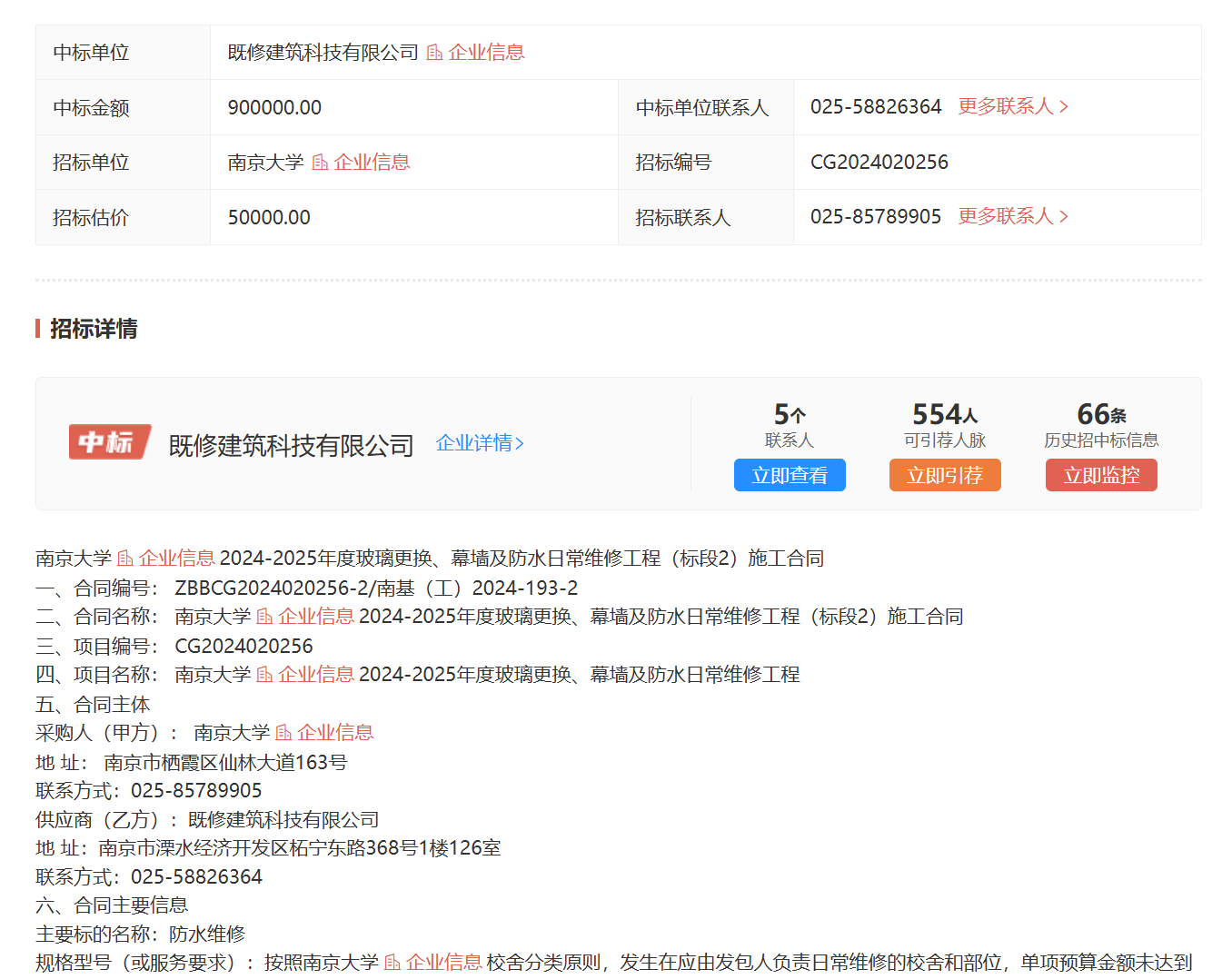Image resolution: width=1232 pixels, height=979 pixels.
Task: Open 企业信息 link in 招标单位 row
Action: 372,163
